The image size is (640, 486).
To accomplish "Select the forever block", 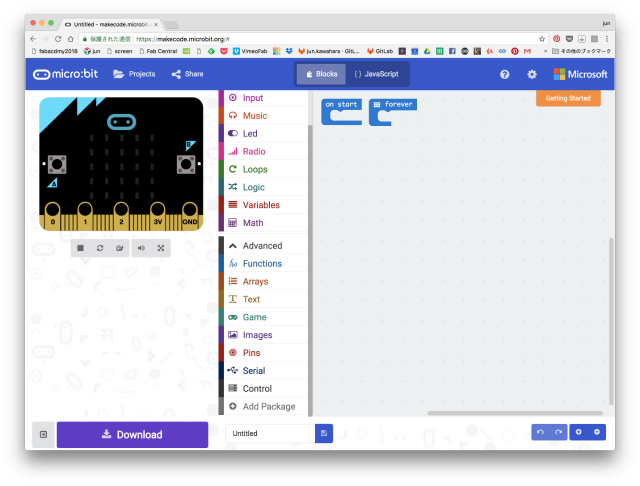I will coord(393,104).
